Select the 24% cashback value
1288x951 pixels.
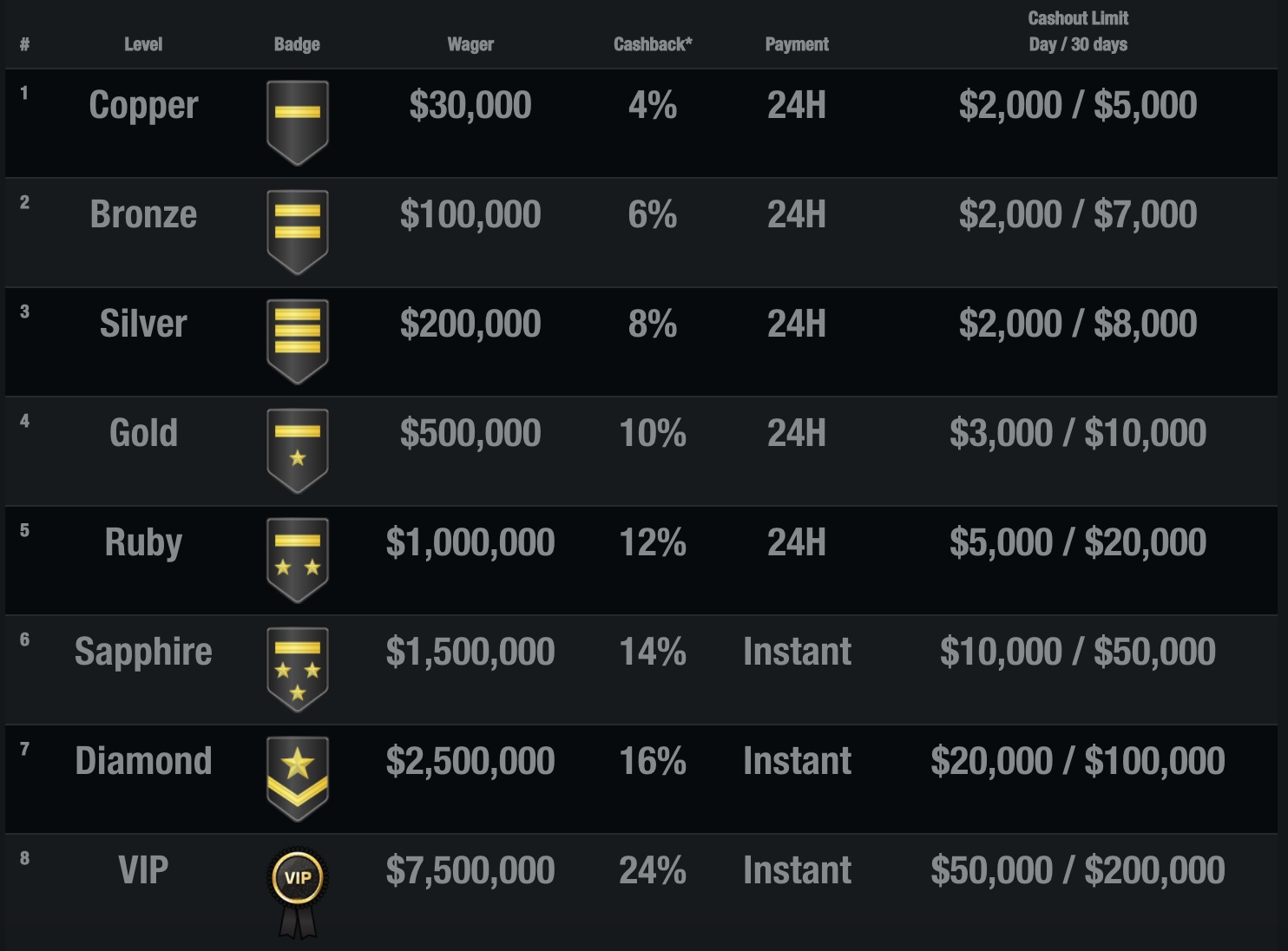tap(653, 870)
